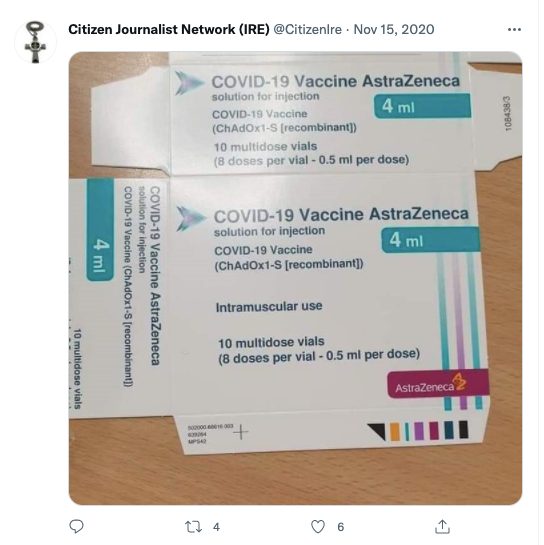Click the arrow logo beside the top vaccine title

(x=188, y=83)
